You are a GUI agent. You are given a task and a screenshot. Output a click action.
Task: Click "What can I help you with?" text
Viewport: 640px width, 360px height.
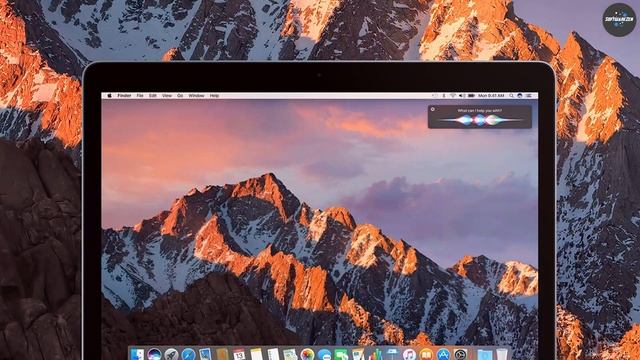pyautogui.click(x=480, y=111)
